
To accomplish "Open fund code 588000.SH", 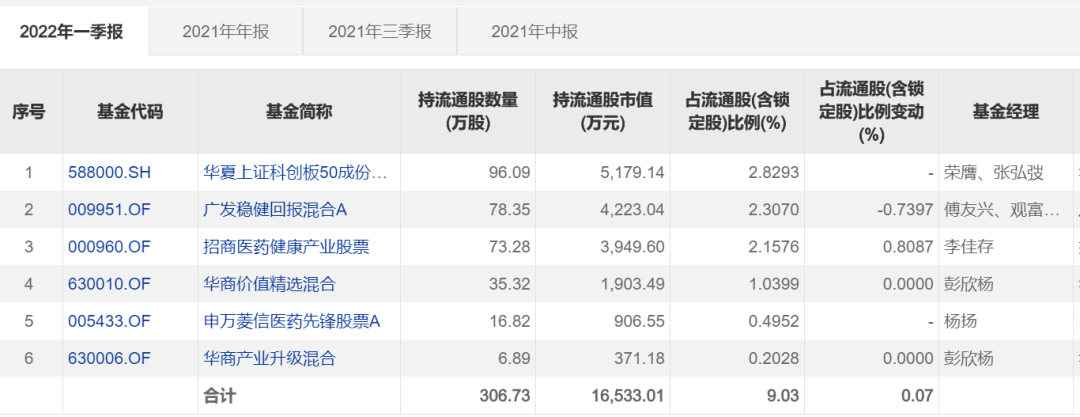I will point(110,172).
